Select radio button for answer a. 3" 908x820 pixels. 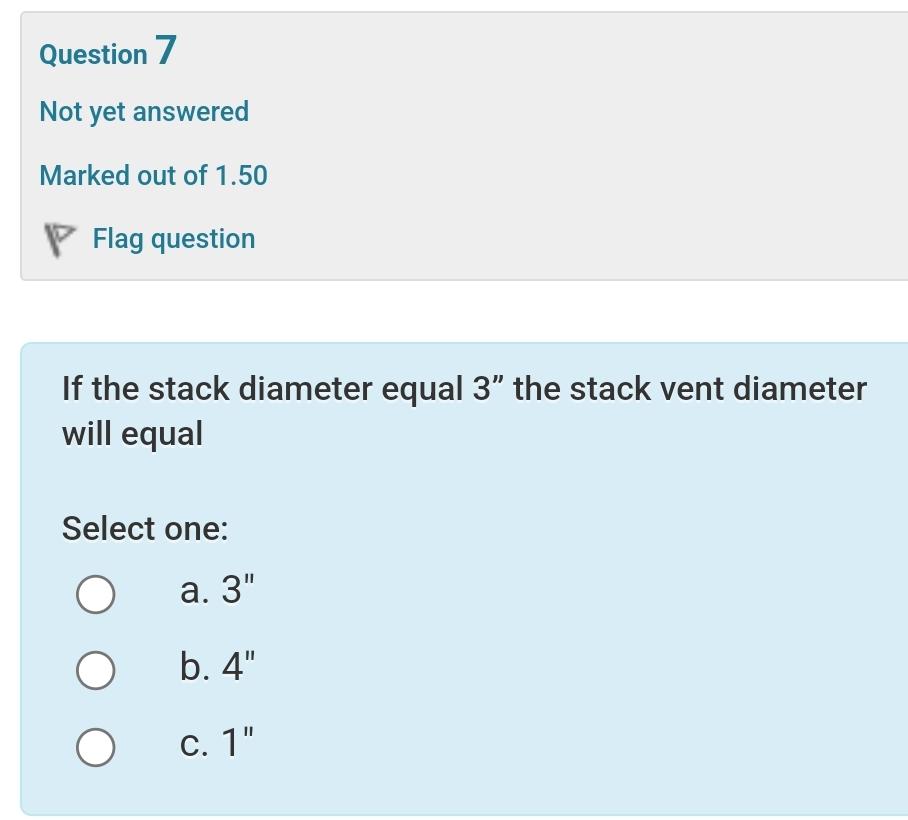click(x=95, y=593)
